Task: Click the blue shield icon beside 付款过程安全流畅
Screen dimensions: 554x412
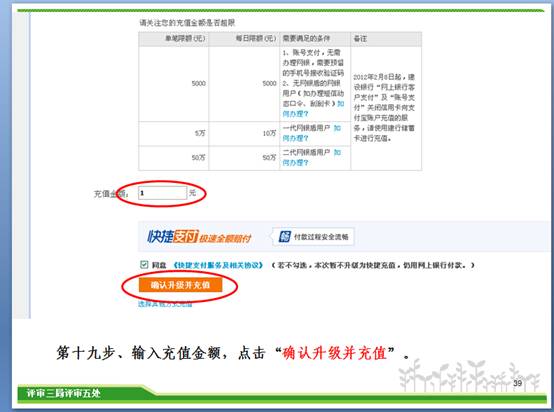Action: tap(284, 236)
